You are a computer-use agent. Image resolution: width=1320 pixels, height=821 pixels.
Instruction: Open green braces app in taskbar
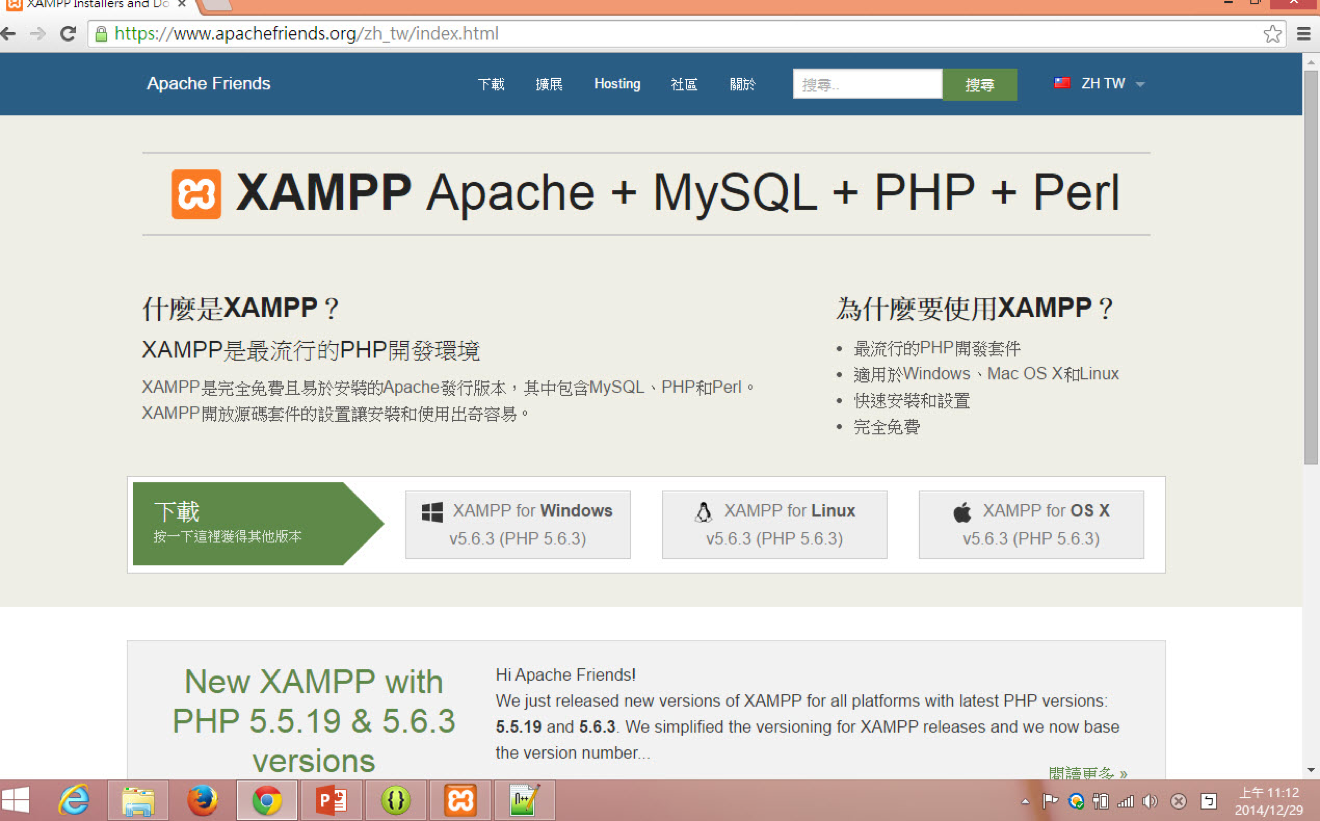tap(396, 800)
